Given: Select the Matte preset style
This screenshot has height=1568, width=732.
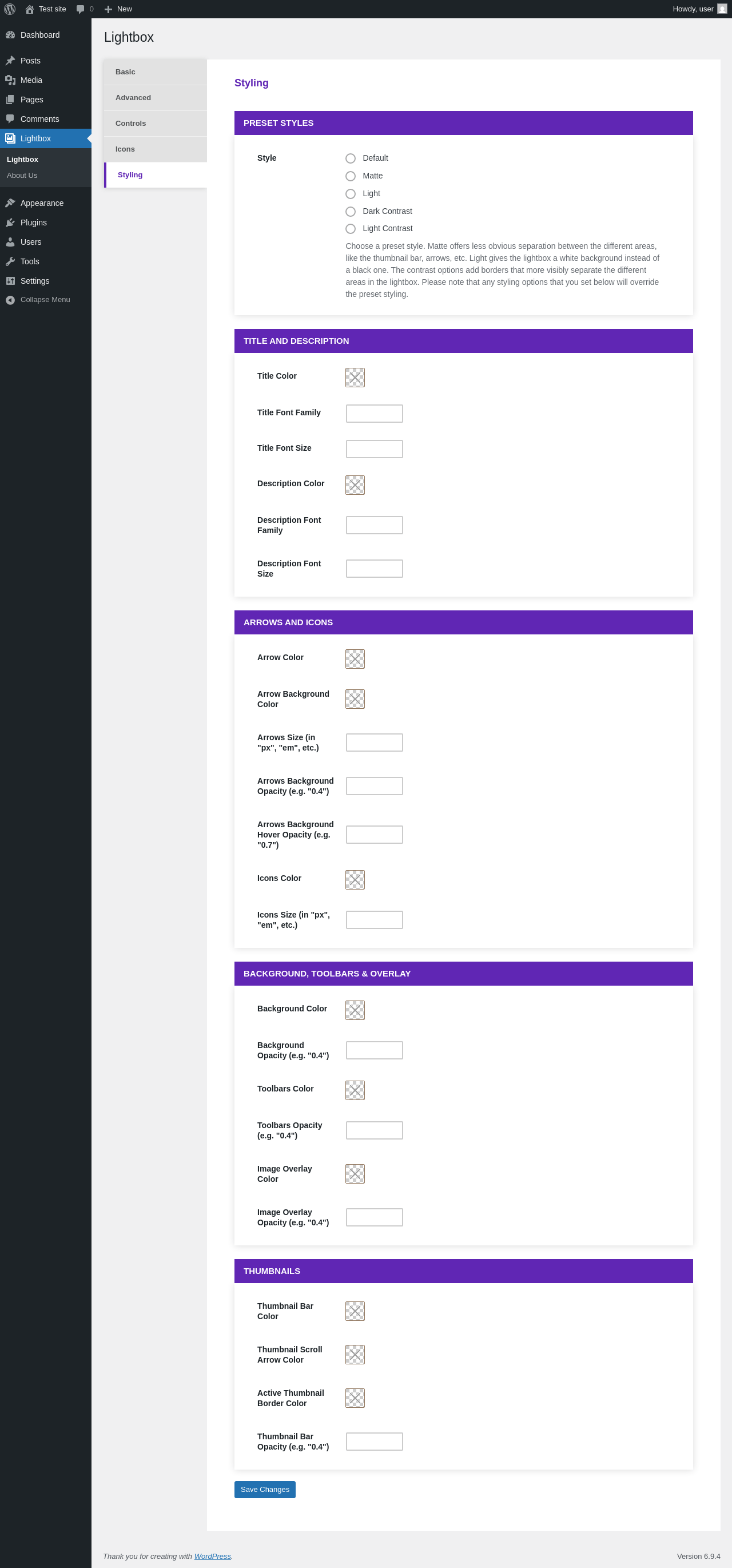Looking at the screenshot, I should [351, 176].
